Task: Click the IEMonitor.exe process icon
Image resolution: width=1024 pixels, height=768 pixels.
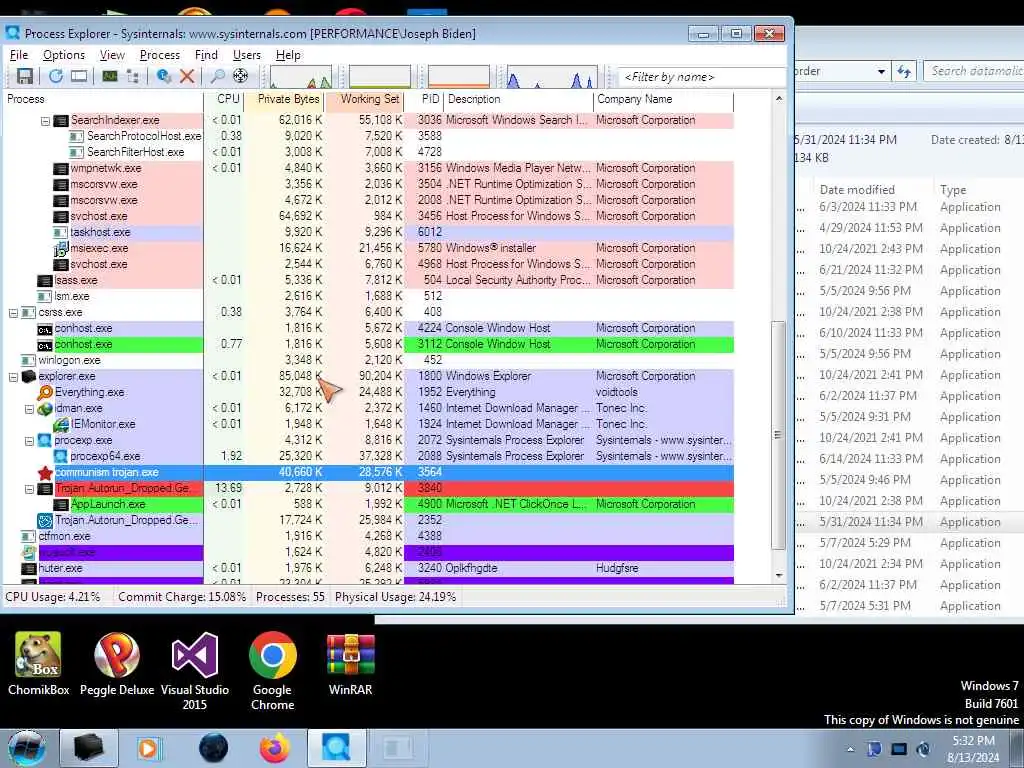Action: (x=61, y=424)
